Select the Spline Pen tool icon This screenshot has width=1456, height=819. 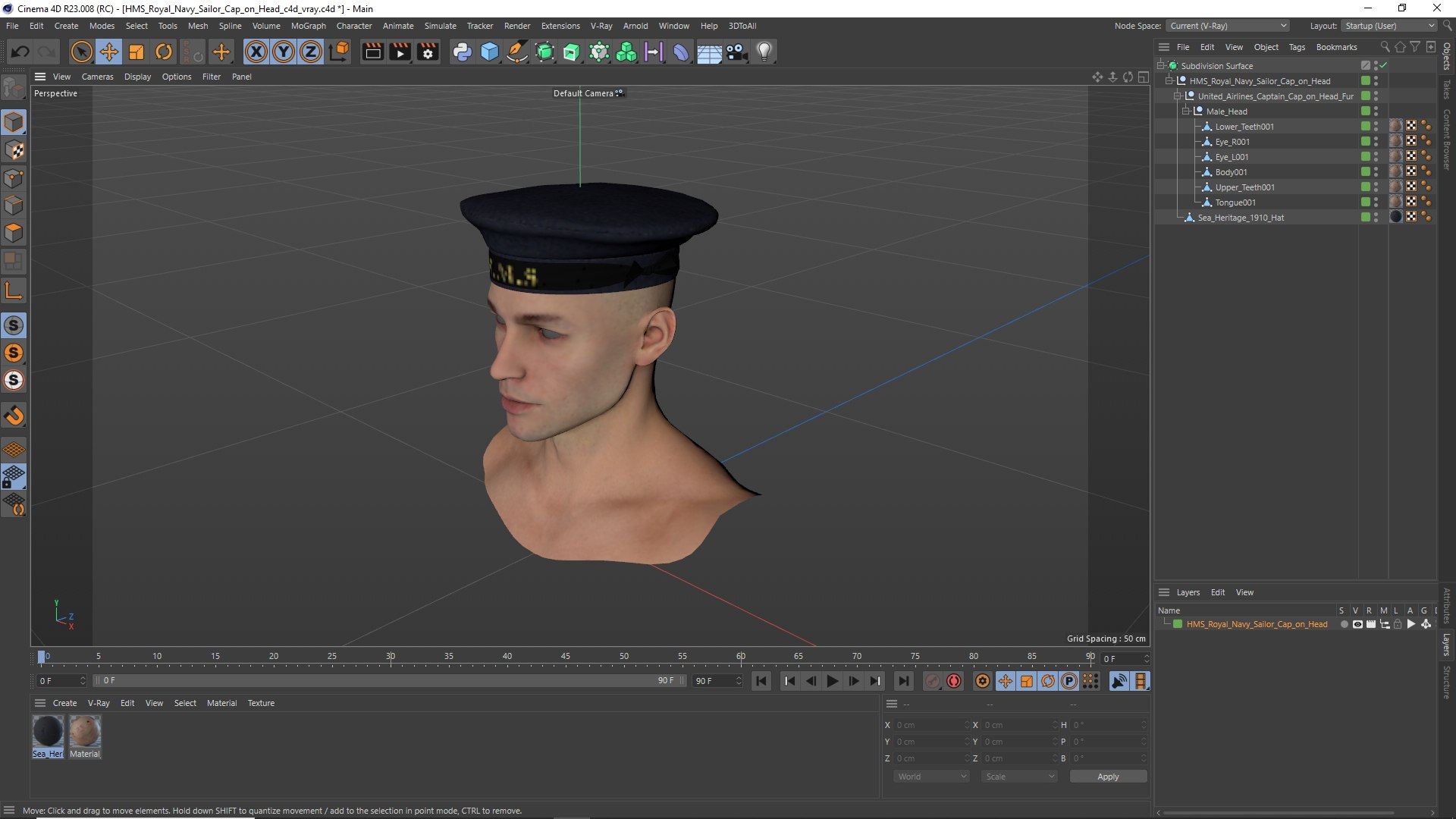(517, 52)
